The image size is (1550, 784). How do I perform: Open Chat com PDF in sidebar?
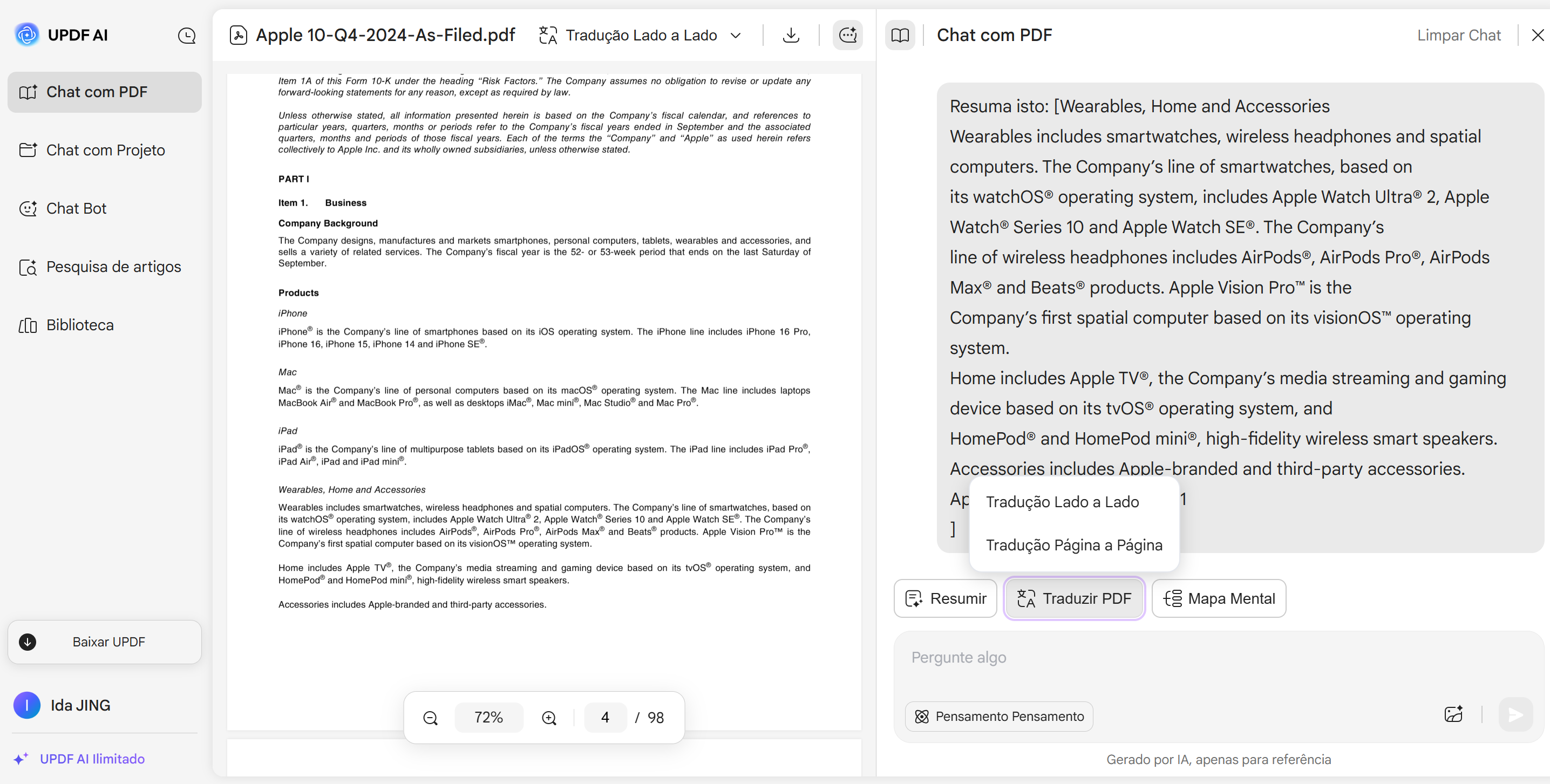pyautogui.click(x=105, y=92)
